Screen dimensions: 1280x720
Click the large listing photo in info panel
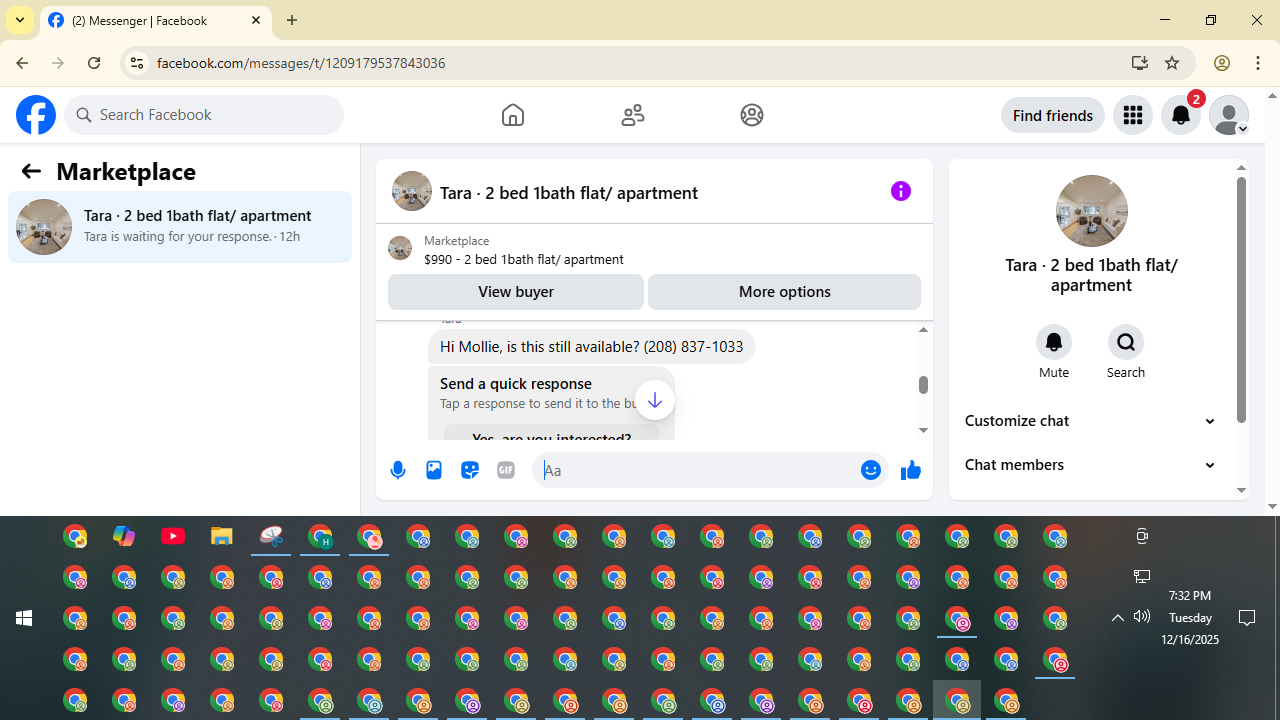point(1091,211)
